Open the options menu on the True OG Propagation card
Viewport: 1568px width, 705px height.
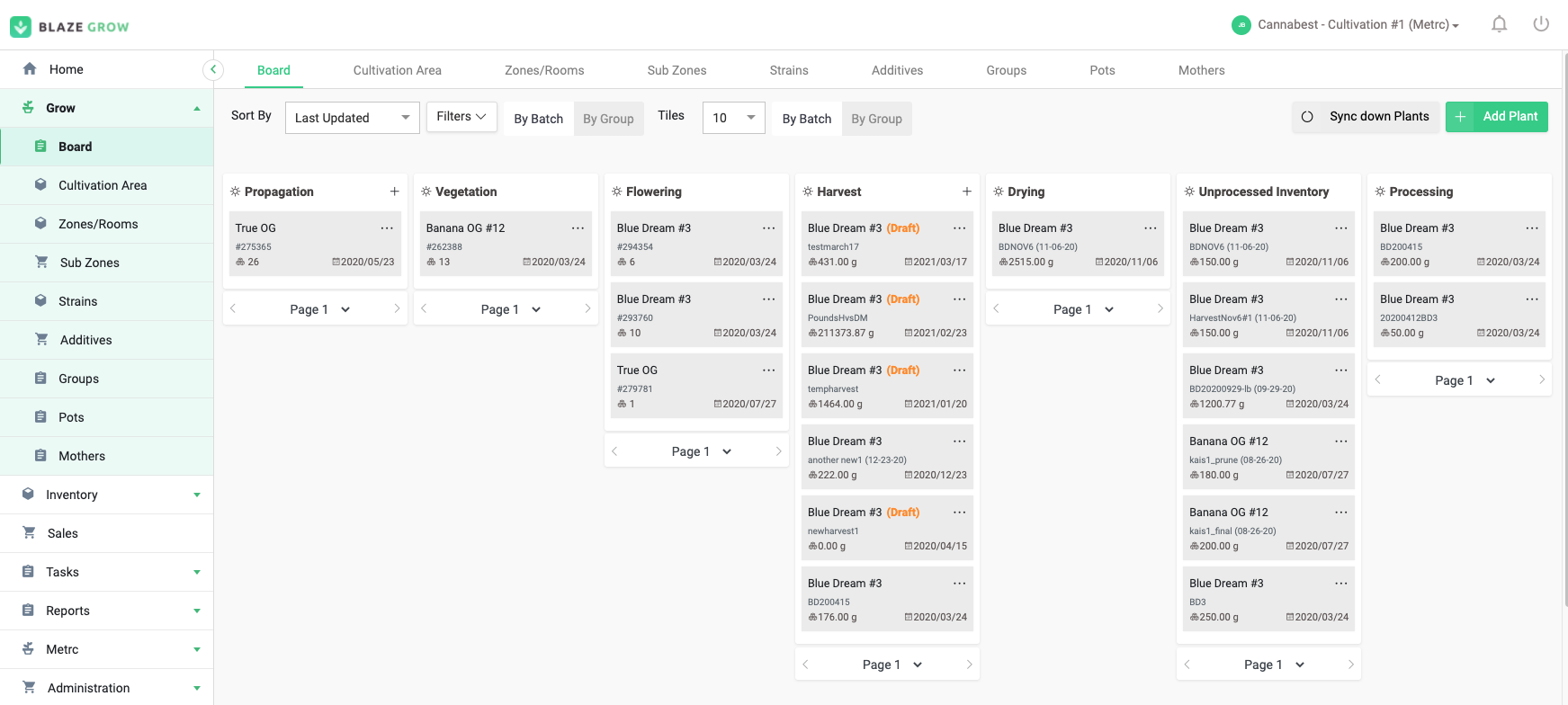387,228
